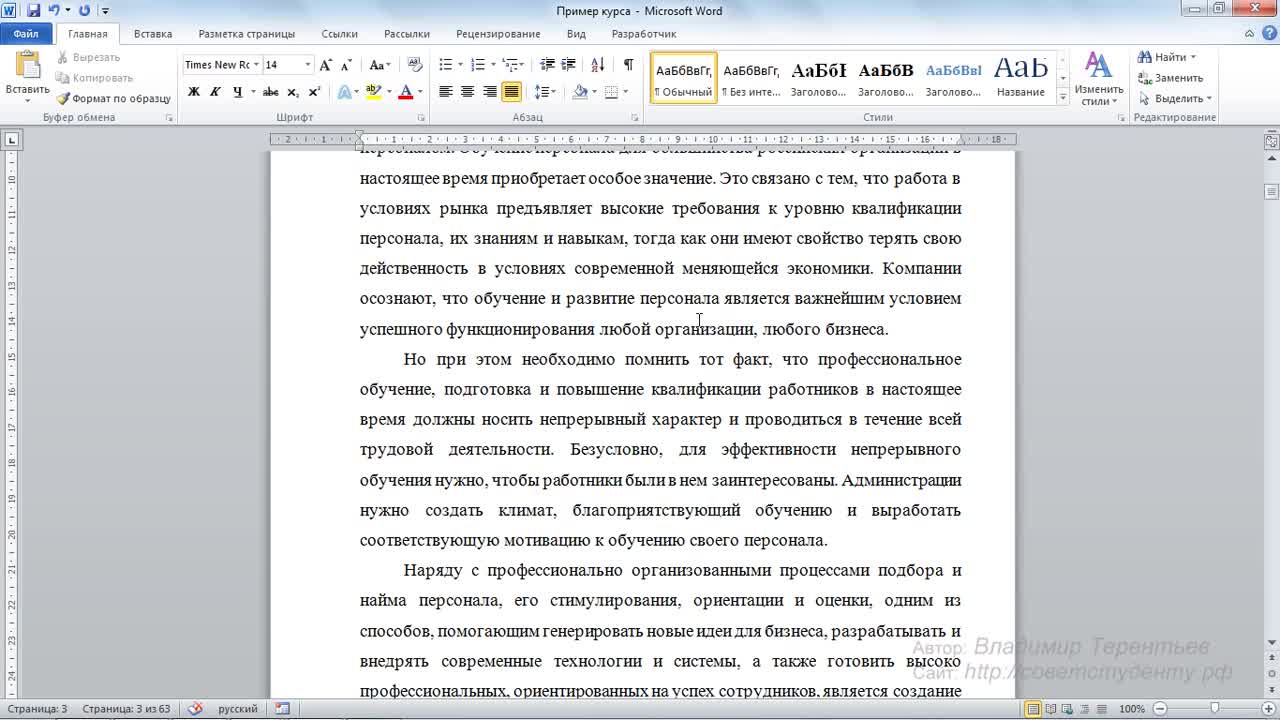Align text right
Image resolution: width=1280 pixels, height=720 pixels.
[489, 92]
